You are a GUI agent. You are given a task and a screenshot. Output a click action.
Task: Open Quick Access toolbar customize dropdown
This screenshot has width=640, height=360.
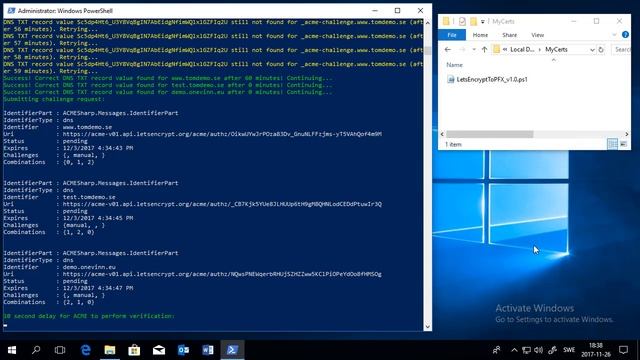pyautogui.click(x=482, y=22)
